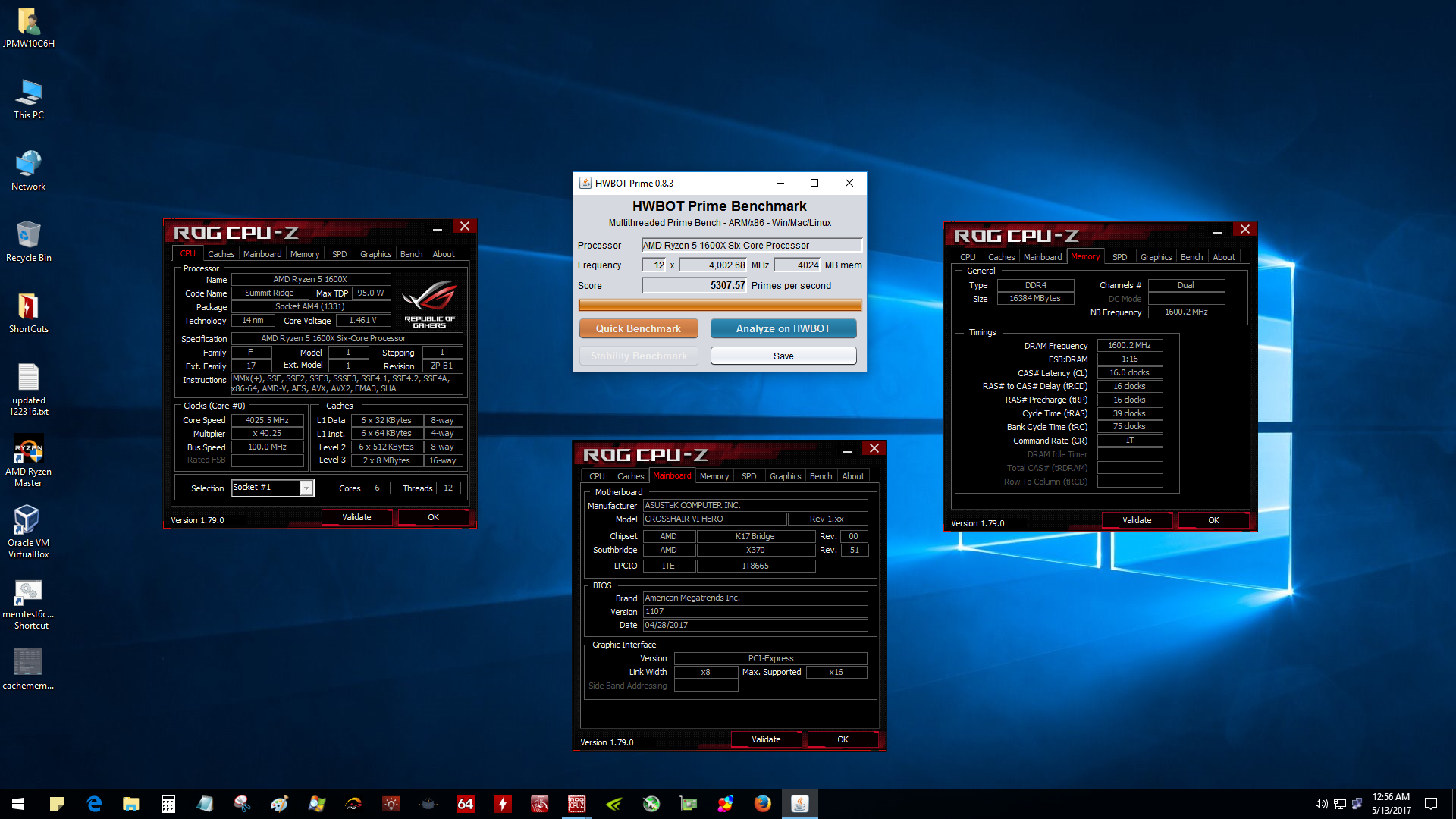The height and width of the screenshot is (819, 1456).
Task: Minimize the left CPU tab CPU-Z window
Action: [x=438, y=228]
